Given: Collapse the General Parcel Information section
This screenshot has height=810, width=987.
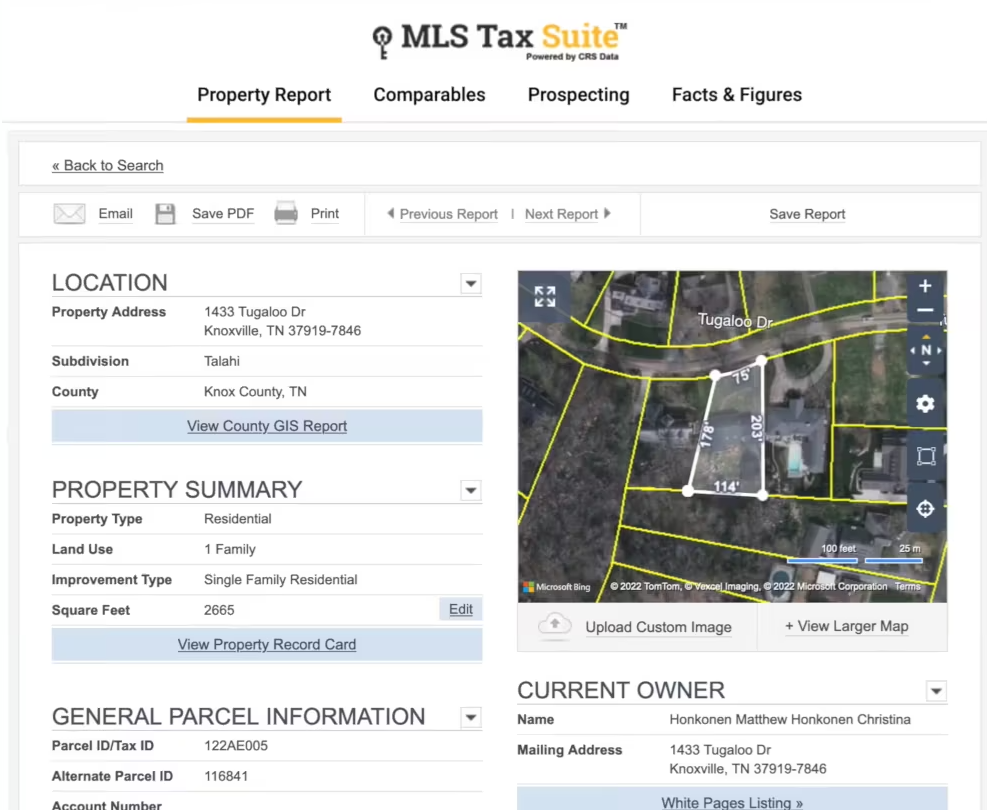Looking at the screenshot, I should 470,717.
